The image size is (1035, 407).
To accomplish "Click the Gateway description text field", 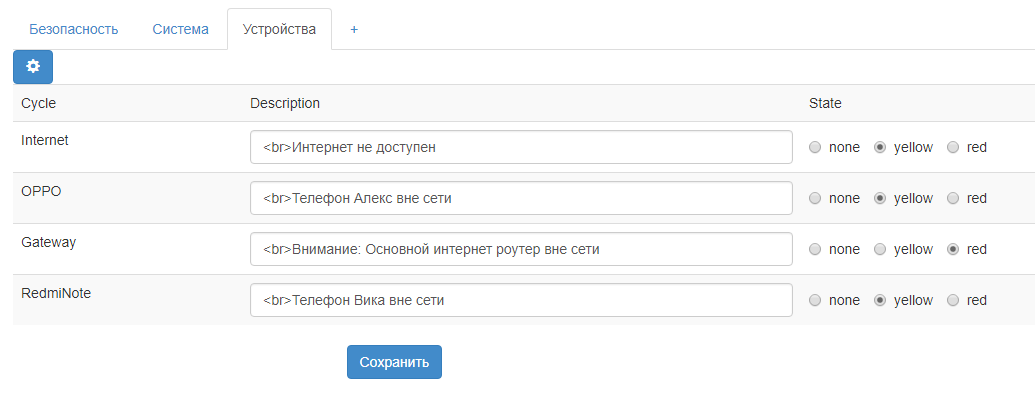I will tap(521, 249).
